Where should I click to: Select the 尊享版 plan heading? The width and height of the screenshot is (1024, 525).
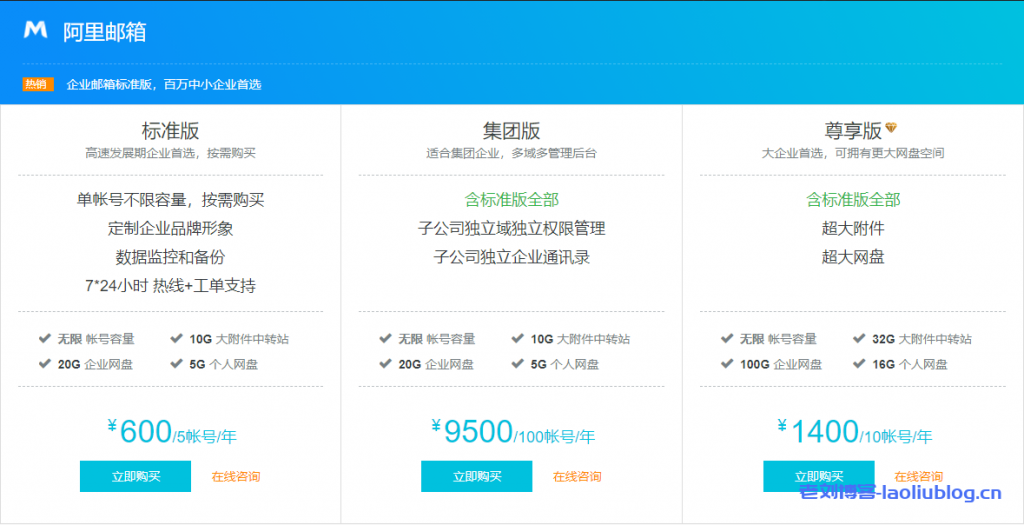pyautogui.click(x=853, y=131)
